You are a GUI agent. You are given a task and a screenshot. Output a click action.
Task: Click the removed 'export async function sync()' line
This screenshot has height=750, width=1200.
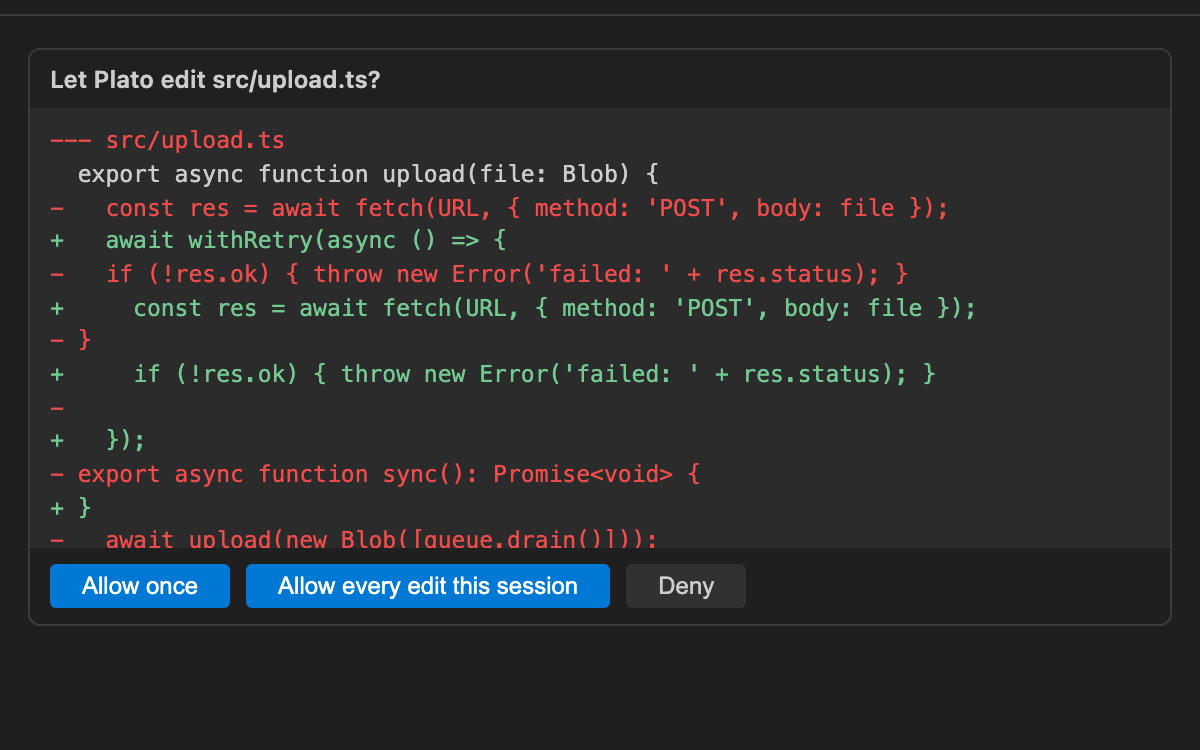(375, 474)
